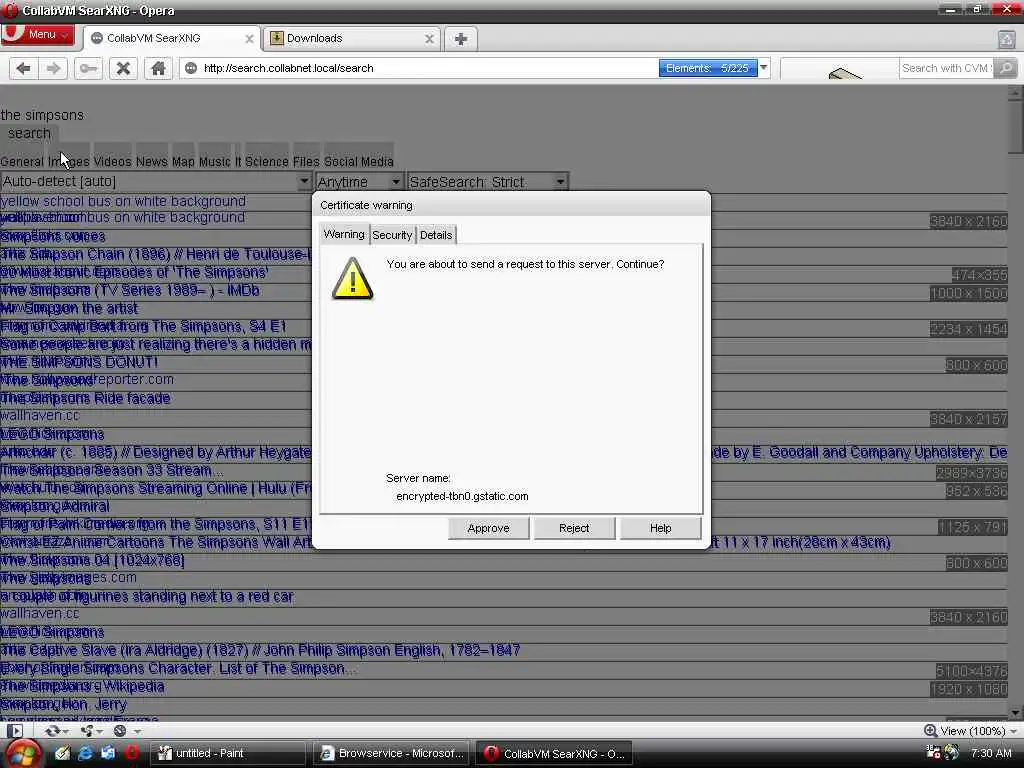Open the Opera Menu button
This screenshot has height=768, width=1024.
[37, 35]
